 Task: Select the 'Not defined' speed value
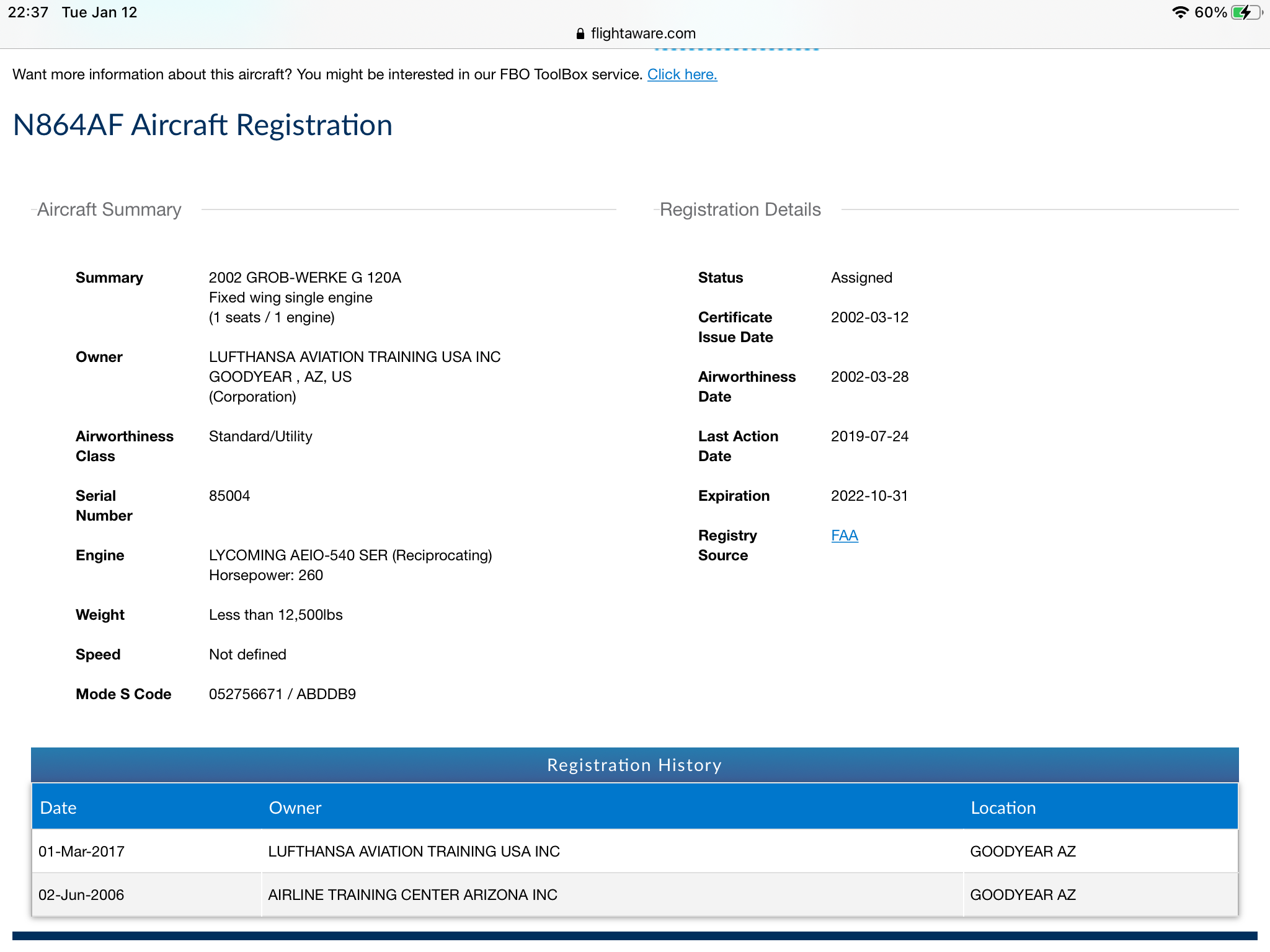(247, 654)
